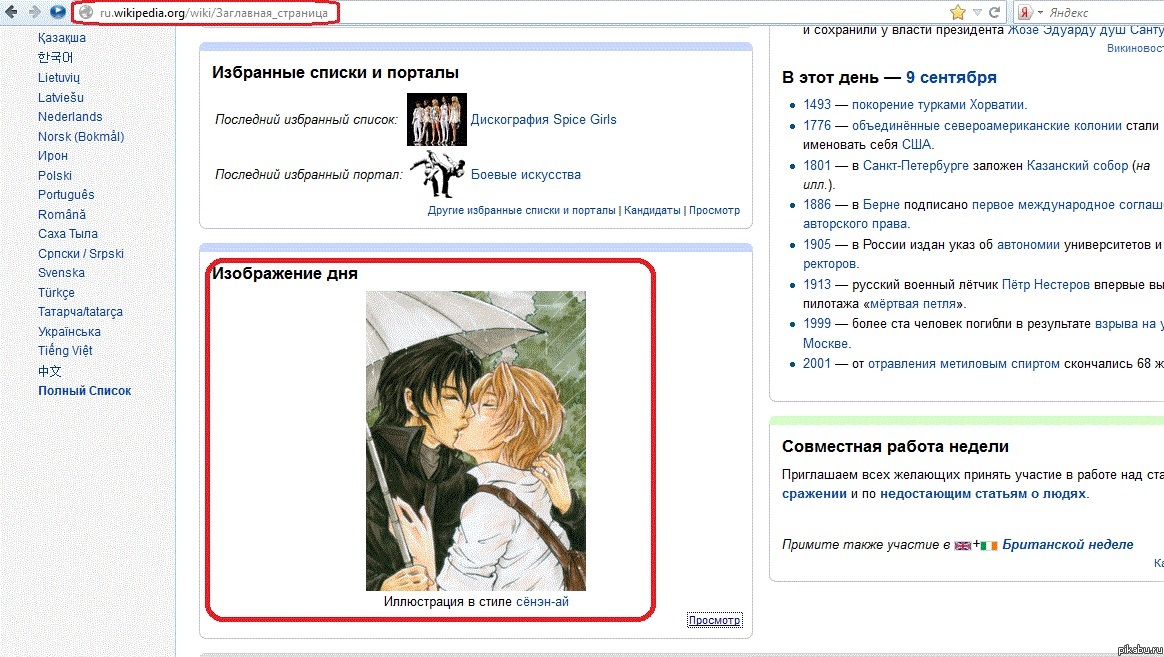This screenshot has width=1164, height=657.
Task: Switch to Polski language
Action: pyautogui.click(x=55, y=175)
